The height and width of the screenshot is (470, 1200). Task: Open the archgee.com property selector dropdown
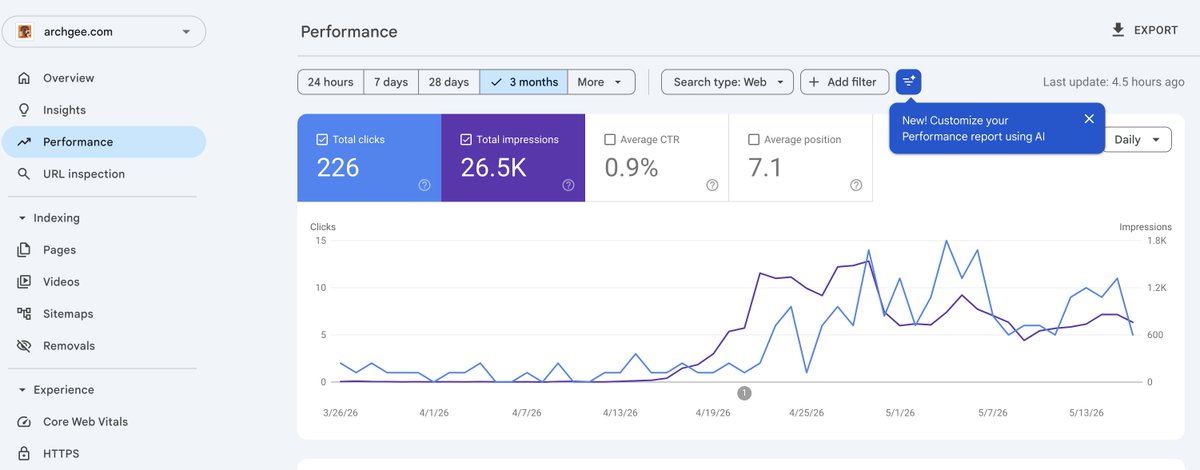(x=104, y=31)
